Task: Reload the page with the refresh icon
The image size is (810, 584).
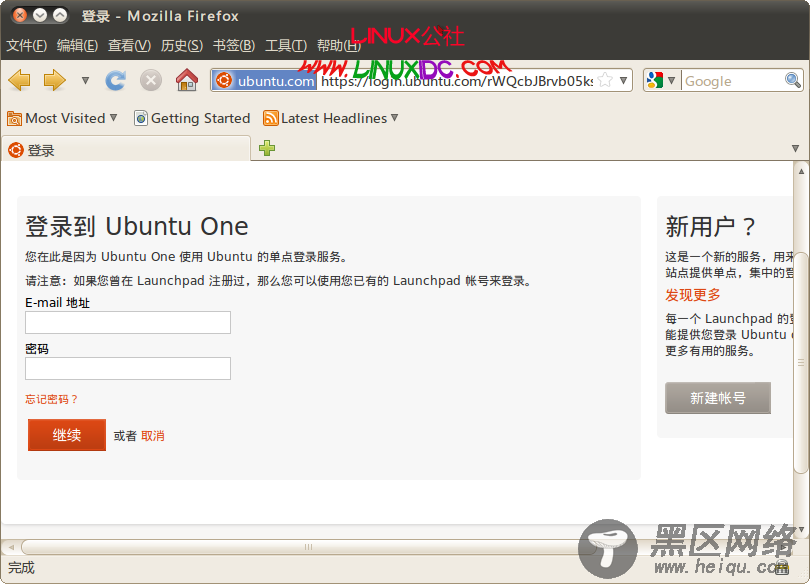Action: pyautogui.click(x=115, y=81)
